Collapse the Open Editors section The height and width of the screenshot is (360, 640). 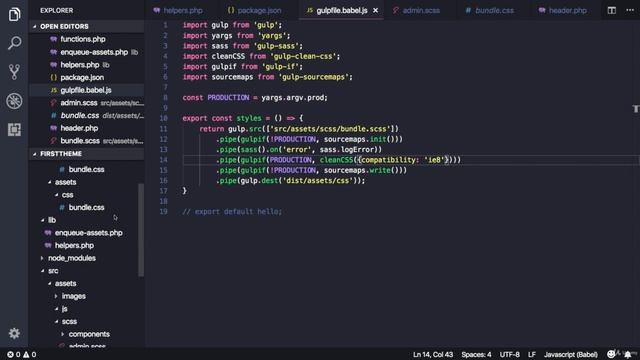[87, 27]
